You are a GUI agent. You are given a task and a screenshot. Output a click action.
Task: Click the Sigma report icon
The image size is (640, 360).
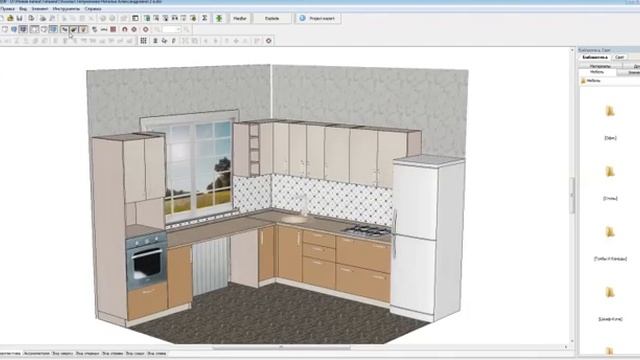[204, 18]
